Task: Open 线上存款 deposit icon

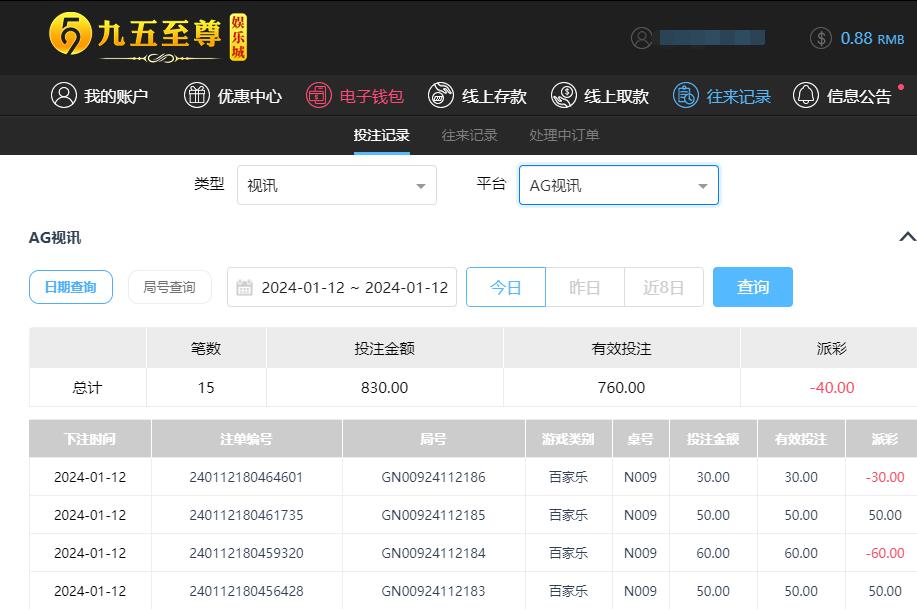Action: click(440, 95)
